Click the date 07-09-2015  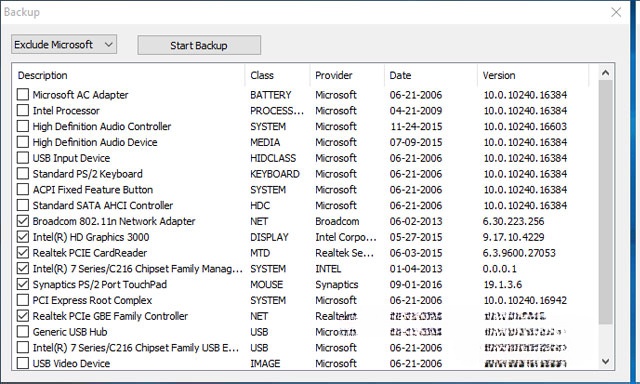416,142
